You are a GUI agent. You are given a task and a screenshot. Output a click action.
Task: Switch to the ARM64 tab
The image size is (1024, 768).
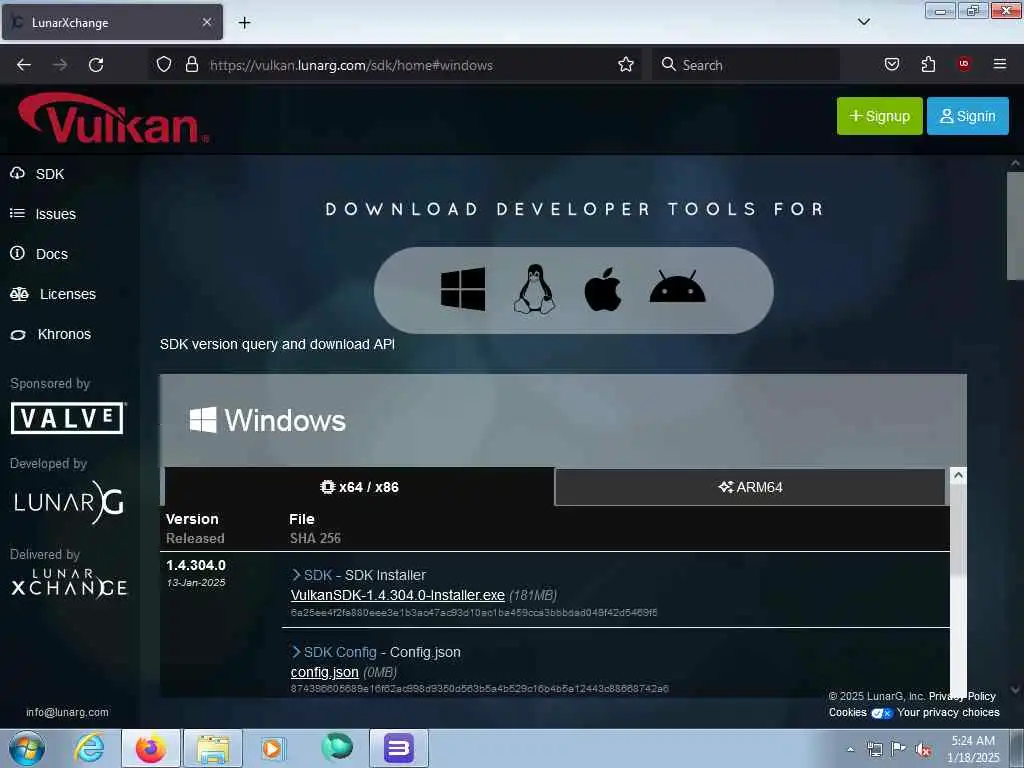click(750, 487)
